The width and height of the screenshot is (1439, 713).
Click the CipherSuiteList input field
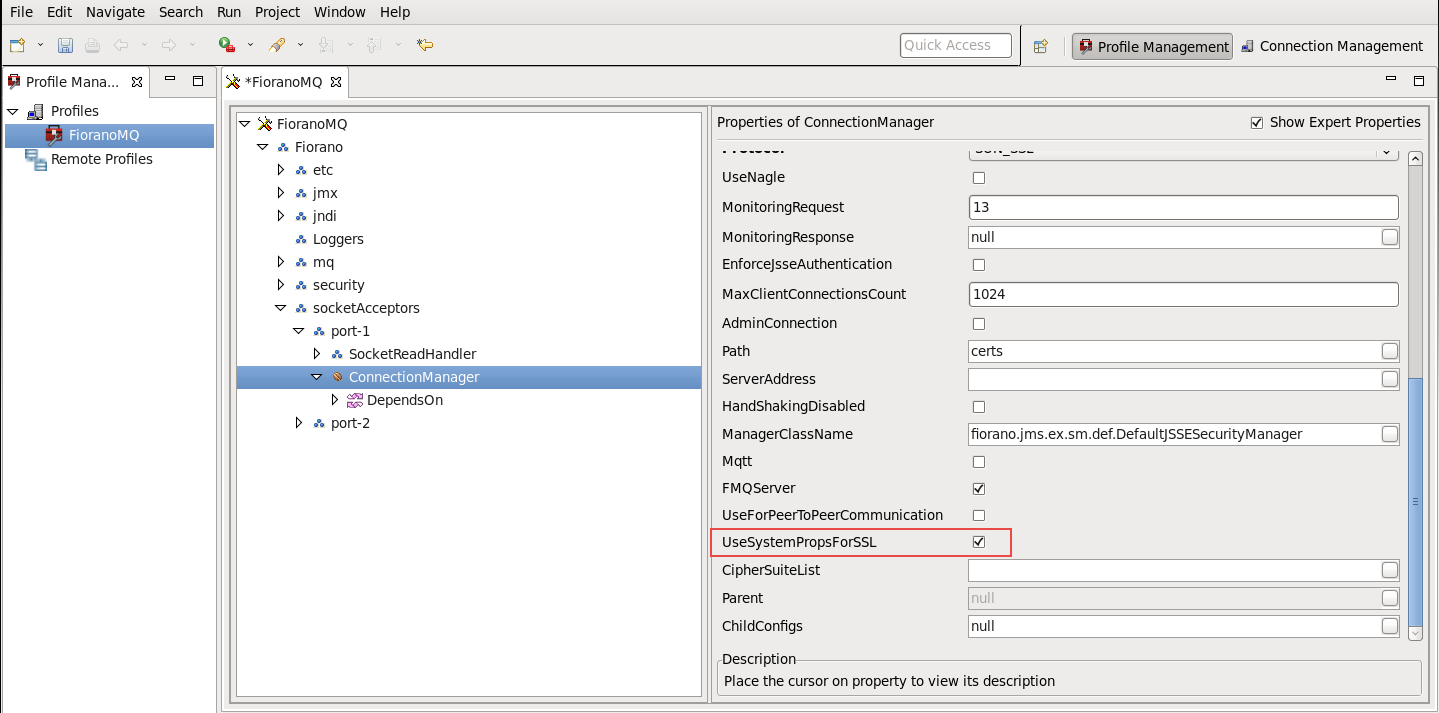(1174, 570)
